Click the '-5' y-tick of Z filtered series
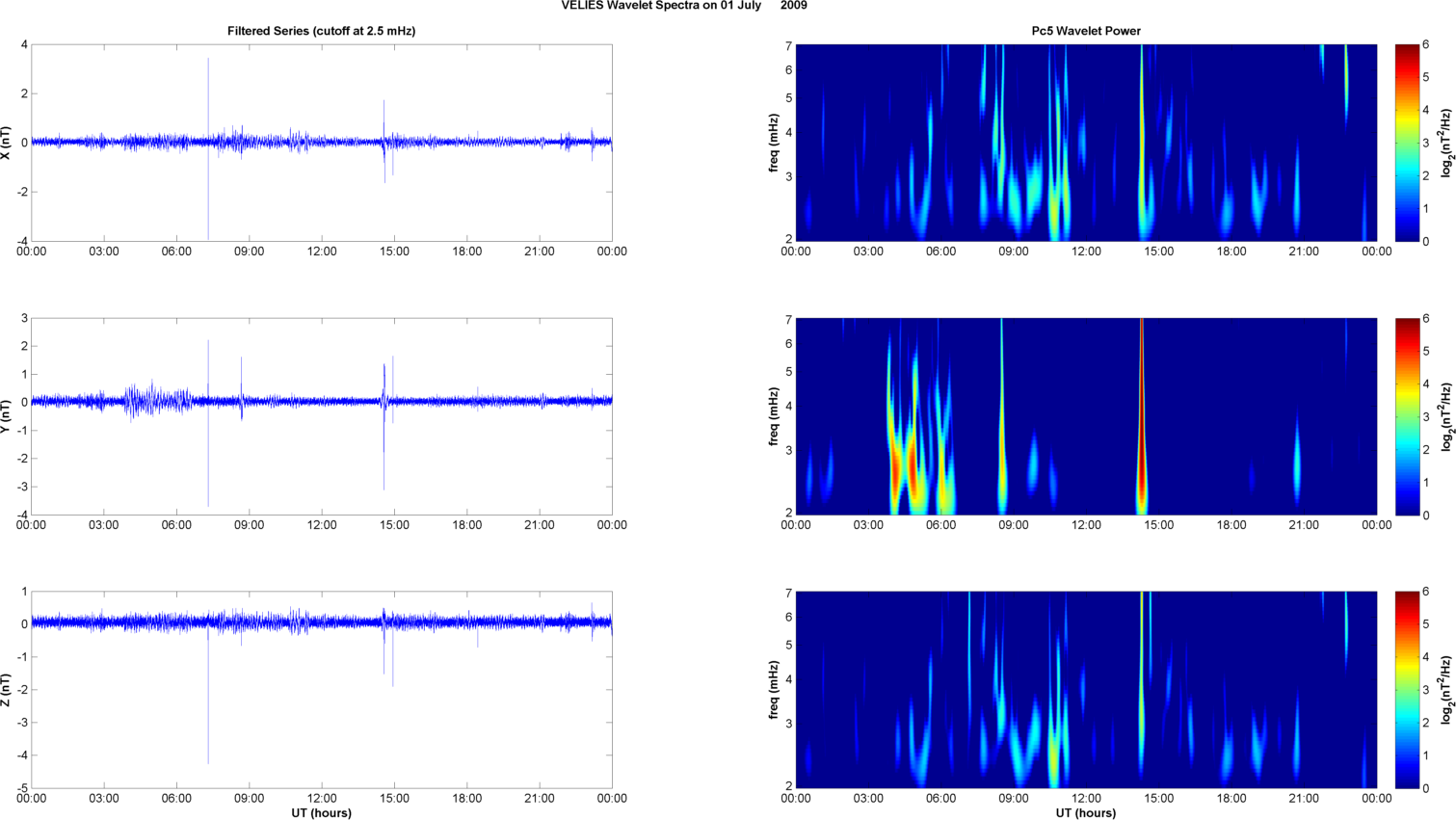This screenshot has width=1456, height=820. pyautogui.click(x=21, y=789)
